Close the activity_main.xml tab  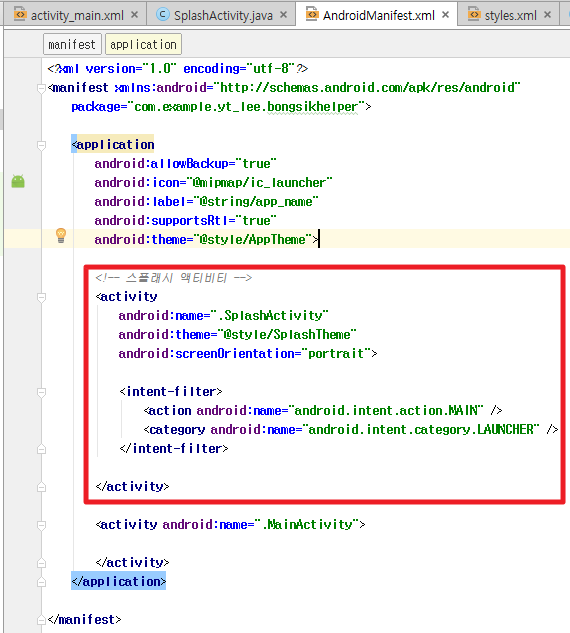(x=134, y=15)
